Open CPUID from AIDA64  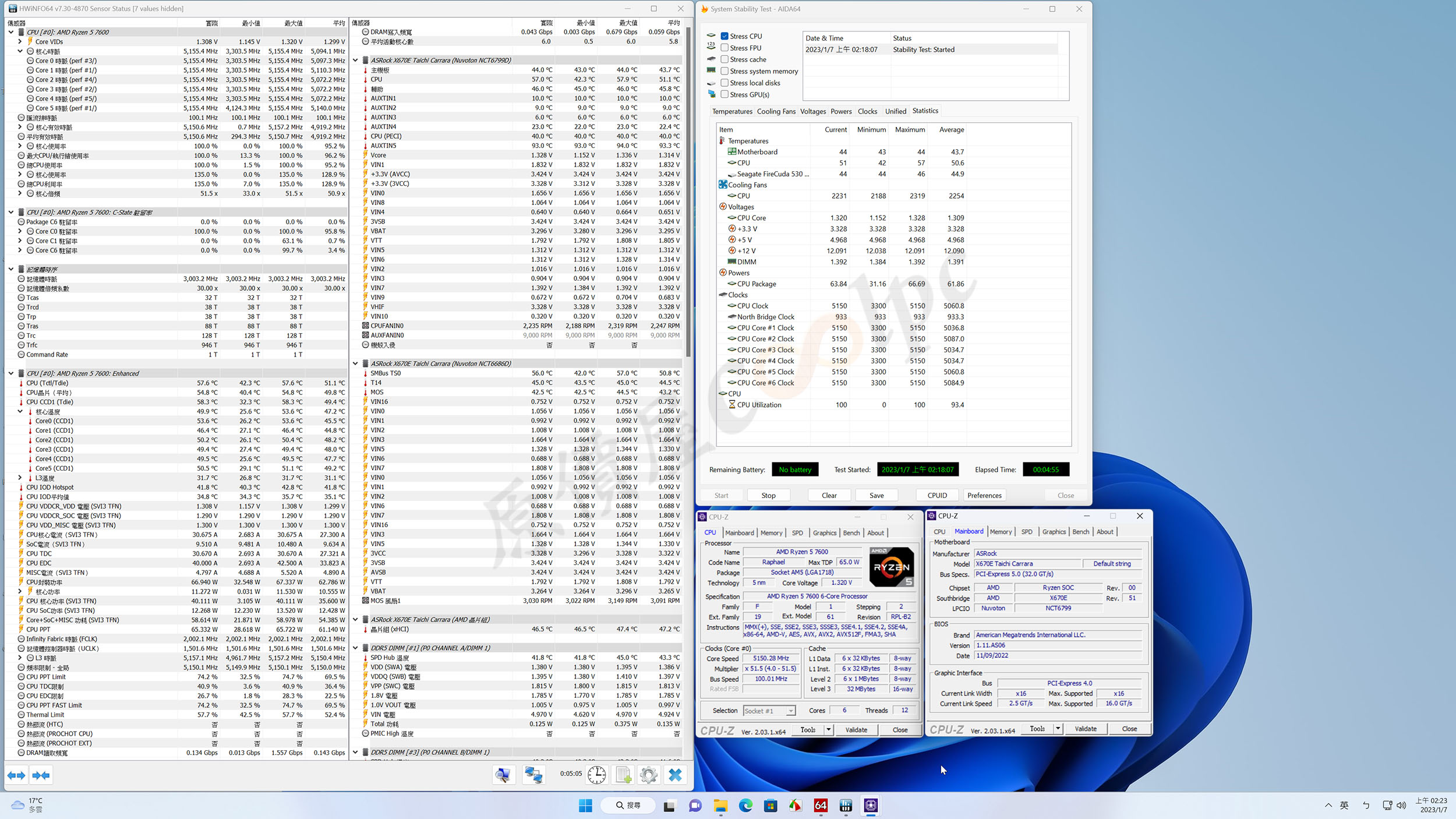point(936,496)
